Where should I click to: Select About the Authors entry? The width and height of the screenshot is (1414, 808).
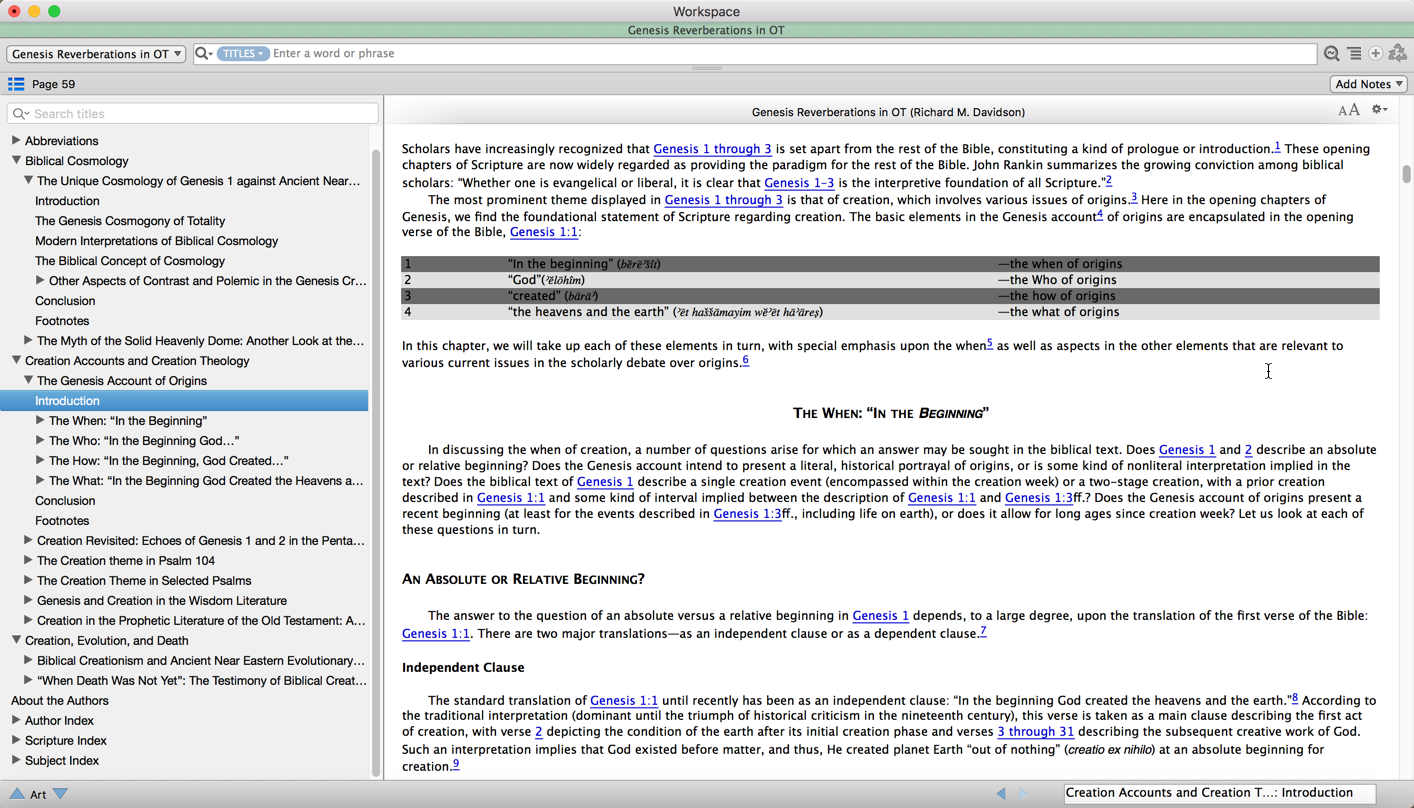coord(60,701)
